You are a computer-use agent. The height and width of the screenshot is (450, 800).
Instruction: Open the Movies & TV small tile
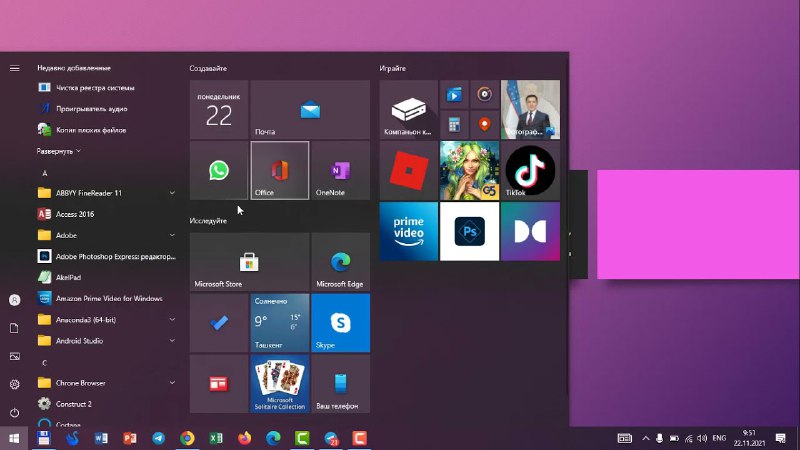[454, 94]
